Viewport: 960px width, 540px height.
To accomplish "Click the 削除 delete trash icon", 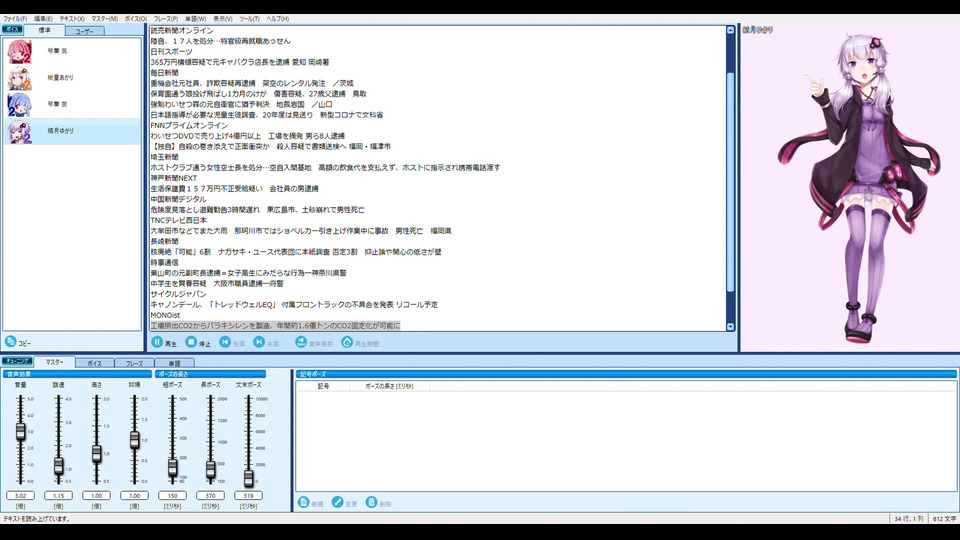I will click(371, 502).
